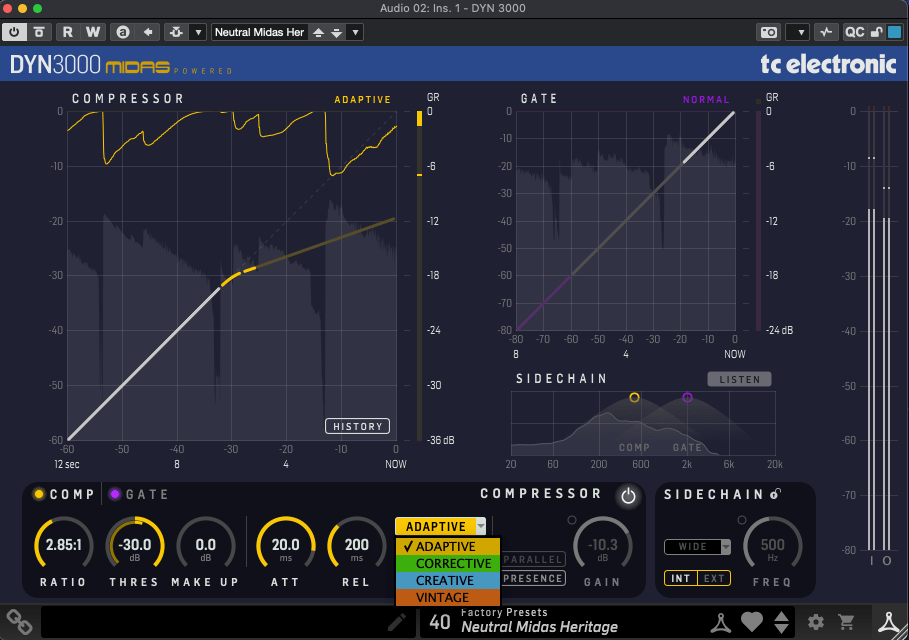Screen dimensions: 909x640
Task: Select CREATIVE from the mode menu
Action: (x=445, y=580)
